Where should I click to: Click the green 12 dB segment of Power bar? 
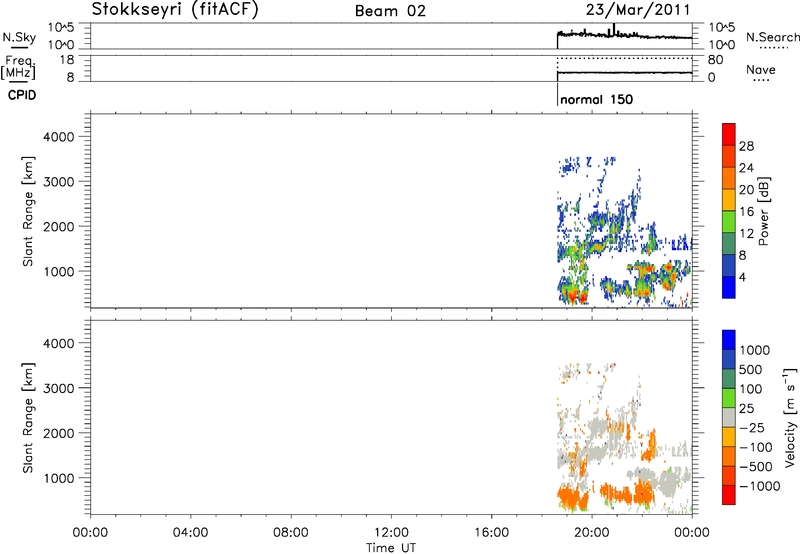(x=729, y=221)
